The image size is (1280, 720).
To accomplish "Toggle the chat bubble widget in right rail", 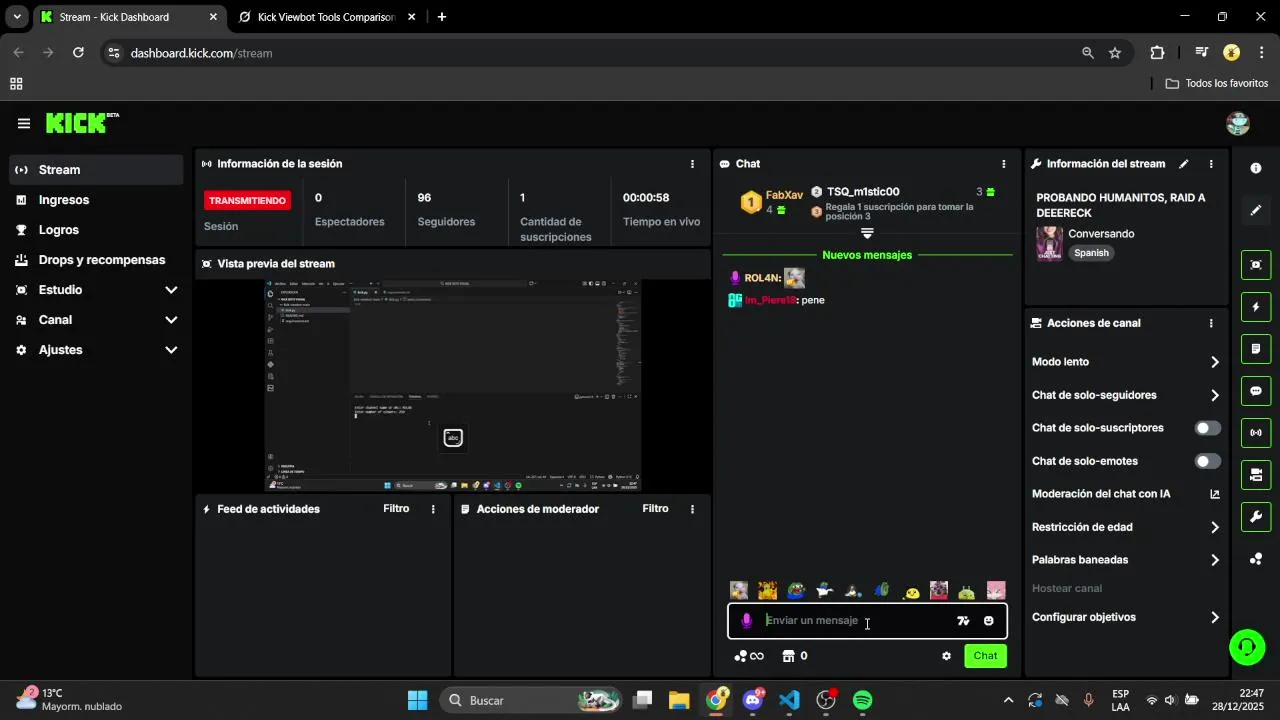I will 1256,391.
